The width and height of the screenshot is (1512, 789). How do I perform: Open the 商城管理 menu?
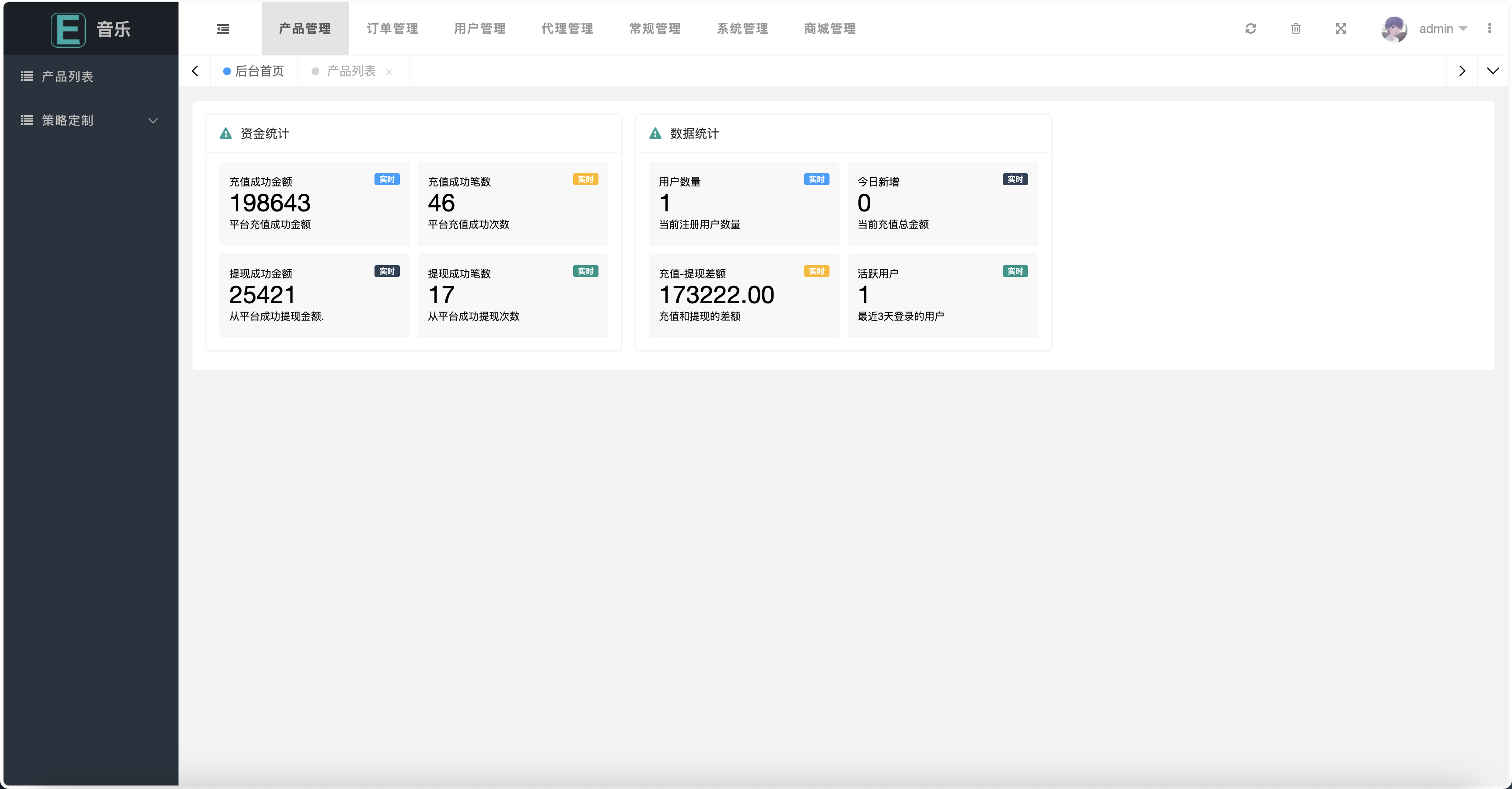tap(829, 29)
